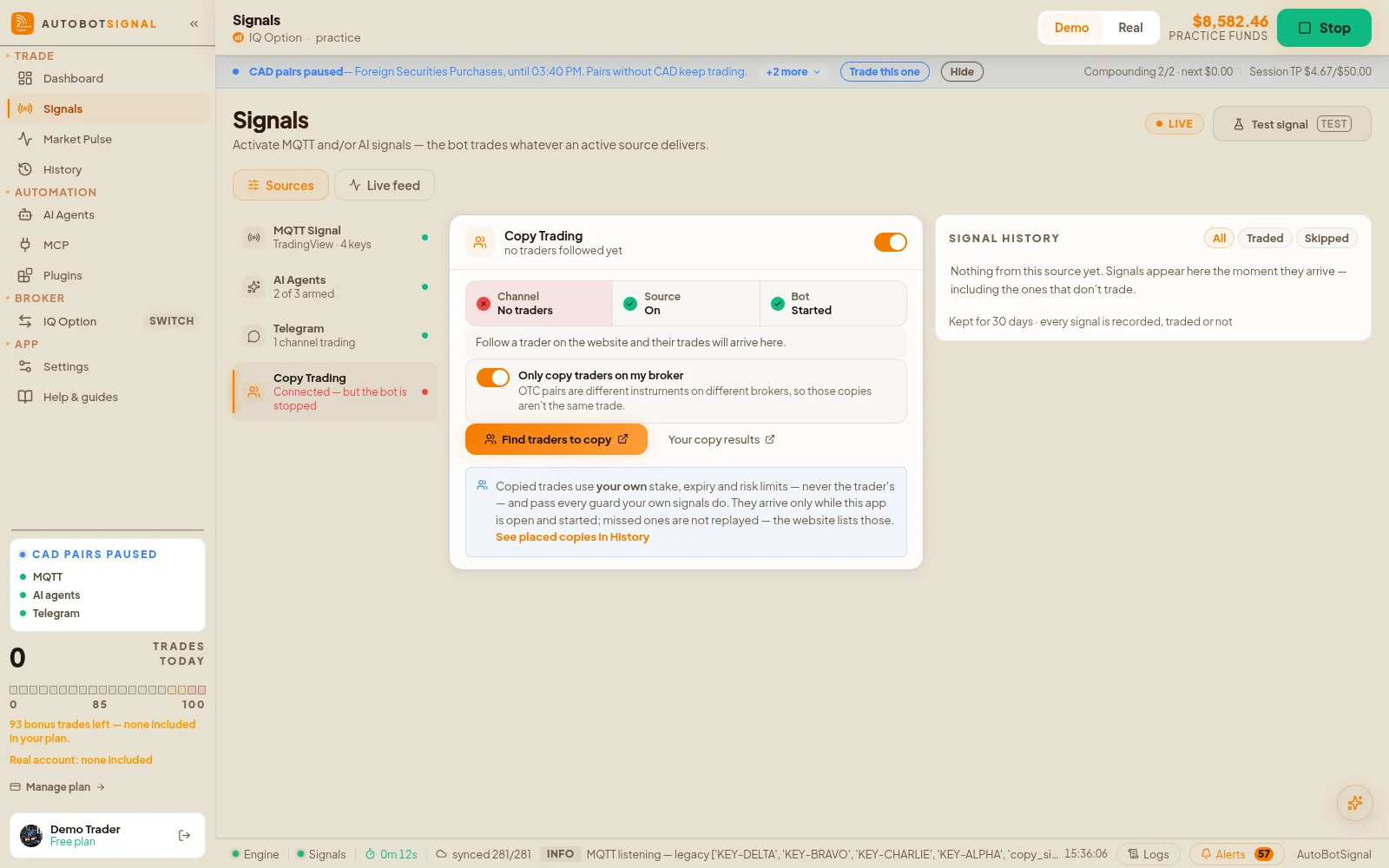Send a Test signal
The width and height of the screenshot is (1389, 868).
[x=1292, y=124]
